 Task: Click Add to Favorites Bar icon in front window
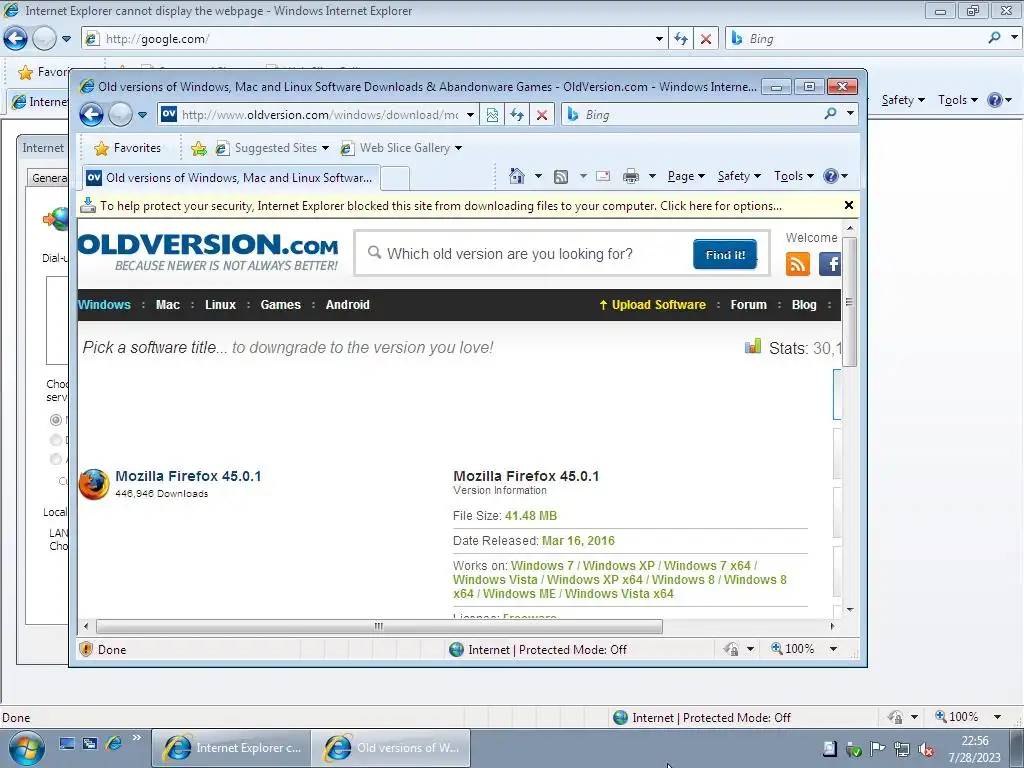pos(199,148)
